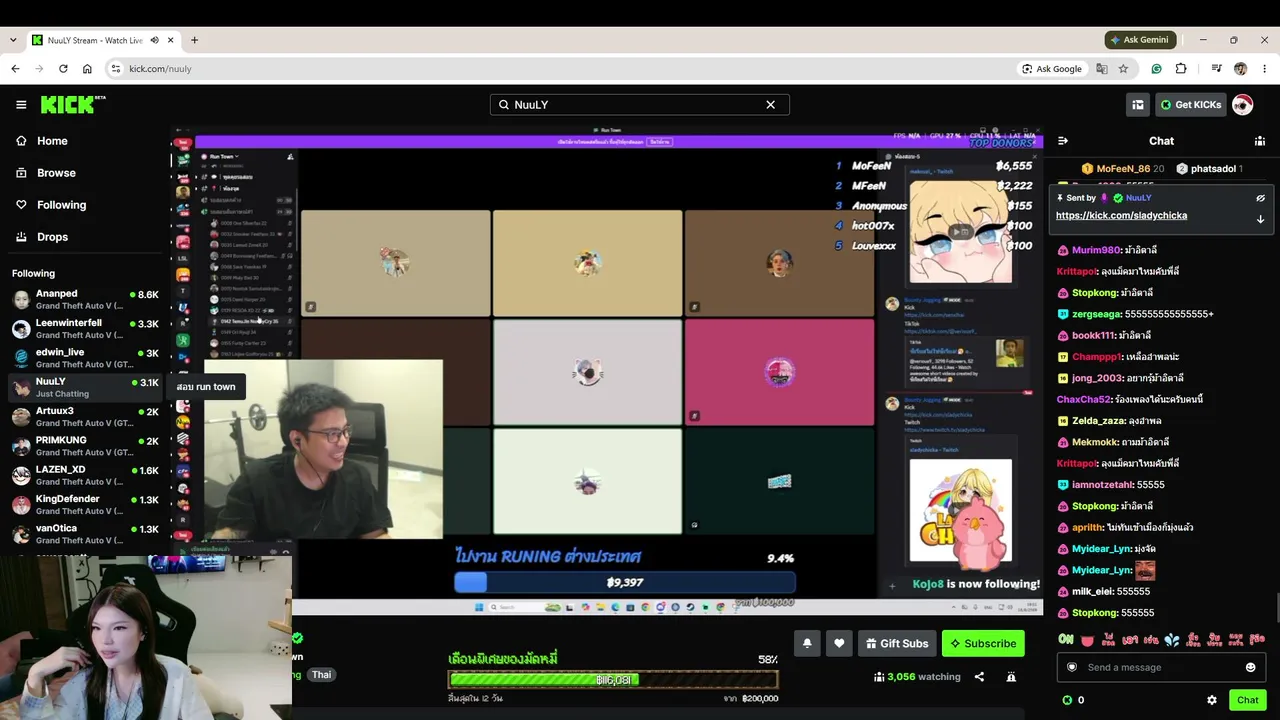The image size is (1280, 720).
Task: Click phatsadol in the gifter leaderboard
Action: (1208, 169)
